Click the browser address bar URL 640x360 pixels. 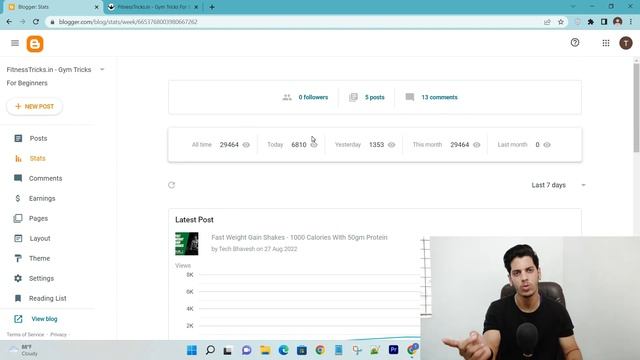point(128,22)
